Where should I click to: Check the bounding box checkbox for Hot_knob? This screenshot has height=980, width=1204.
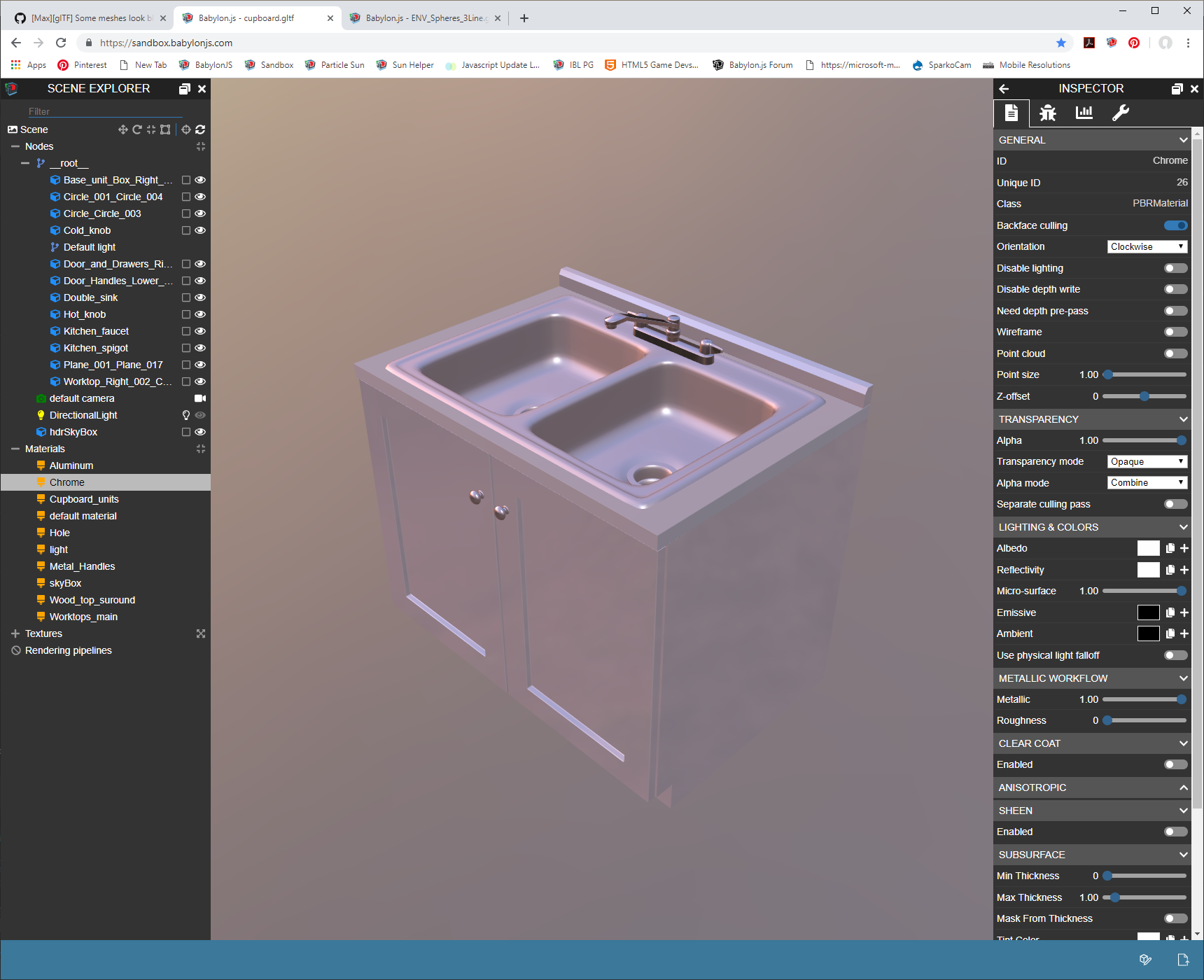(186, 314)
